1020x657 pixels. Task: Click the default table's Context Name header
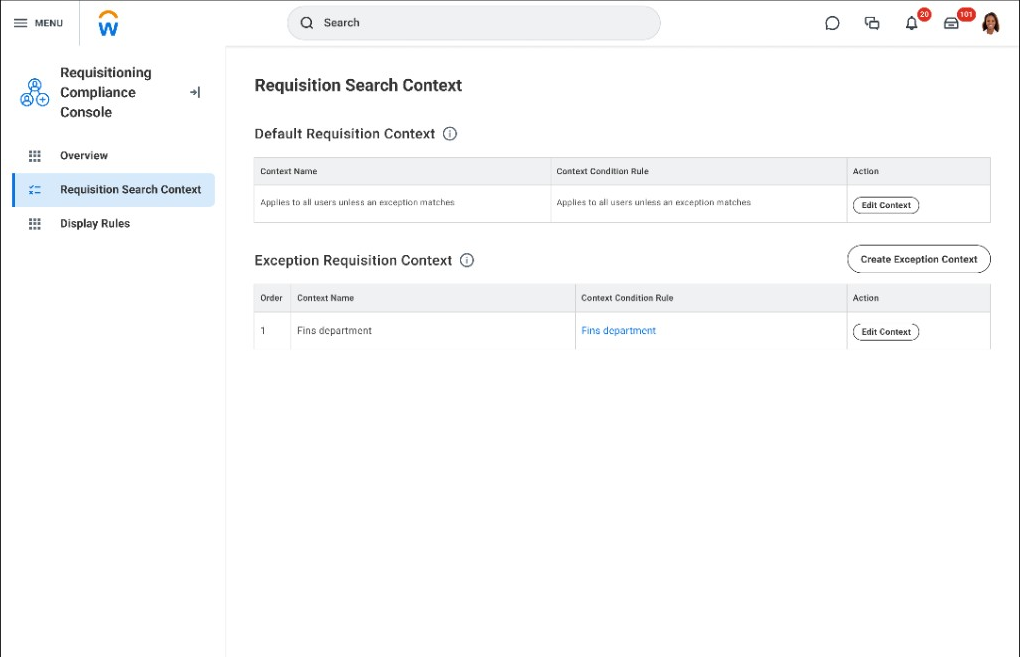click(x=402, y=171)
